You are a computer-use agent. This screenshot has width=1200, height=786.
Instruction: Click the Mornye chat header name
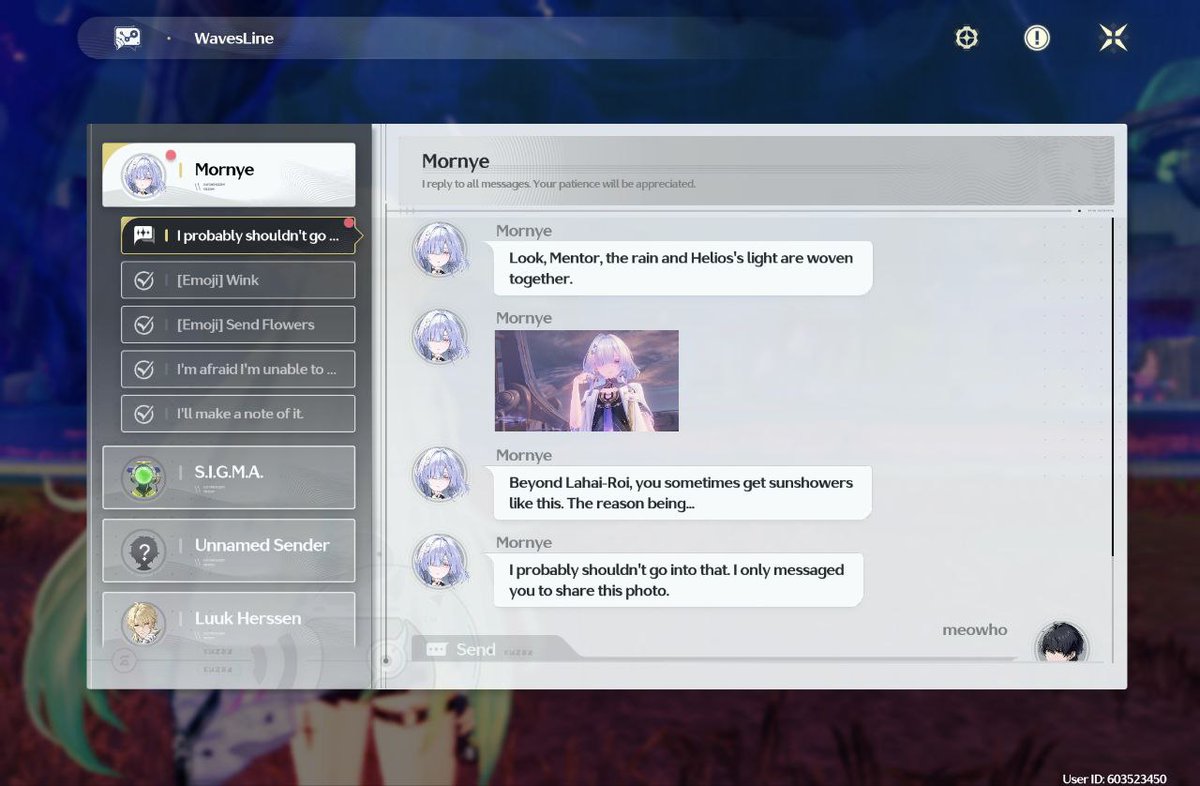coord(455,161)
